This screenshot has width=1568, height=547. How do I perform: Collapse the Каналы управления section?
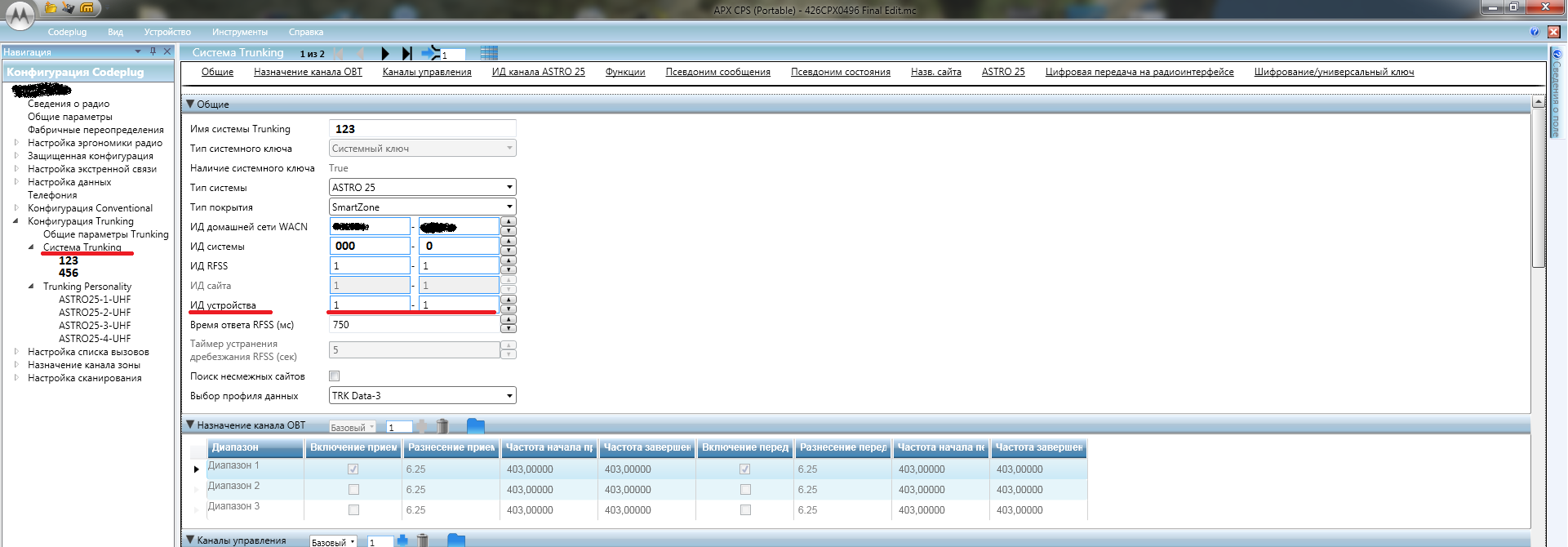point(190,540)
